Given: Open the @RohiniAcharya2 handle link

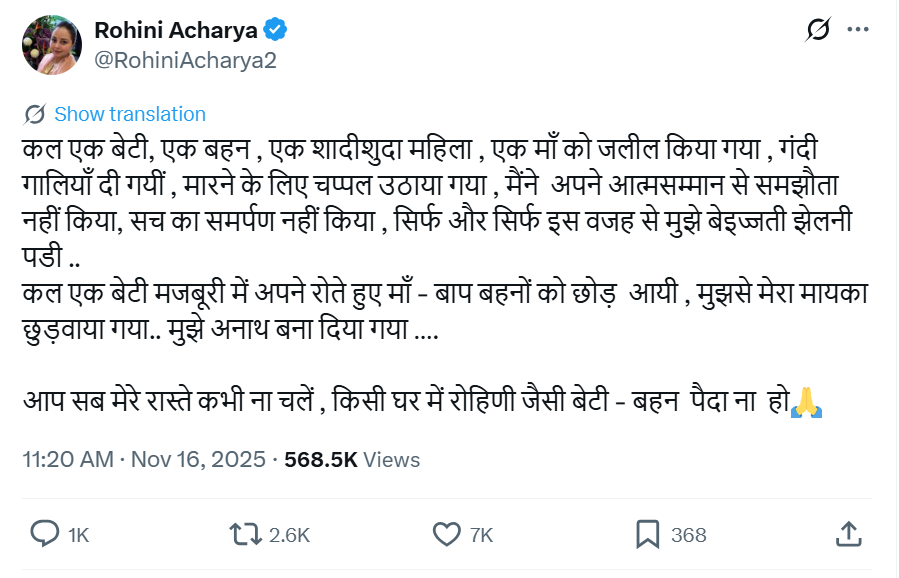Looking at the screenshot, I should 185,59.
